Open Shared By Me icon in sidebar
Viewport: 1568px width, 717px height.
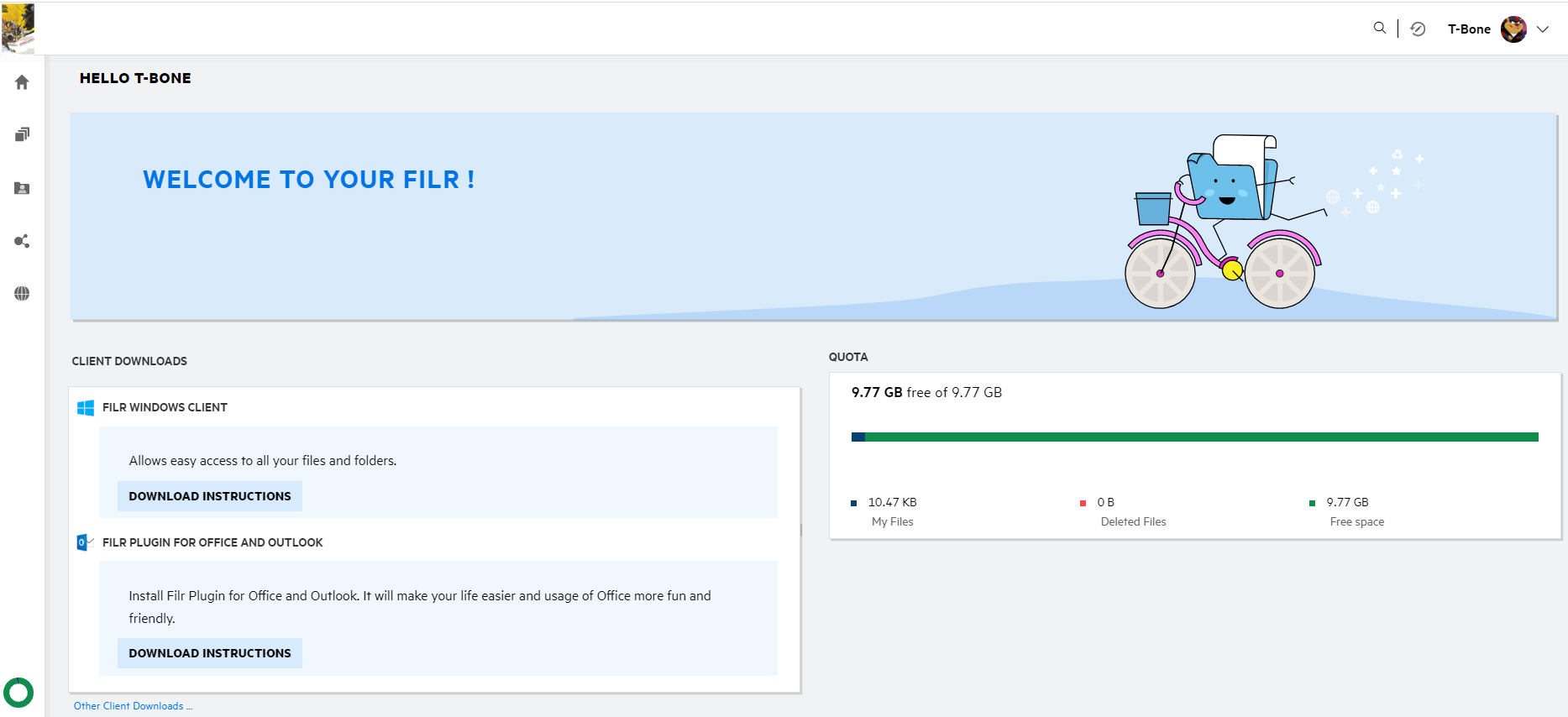point(22,241)
